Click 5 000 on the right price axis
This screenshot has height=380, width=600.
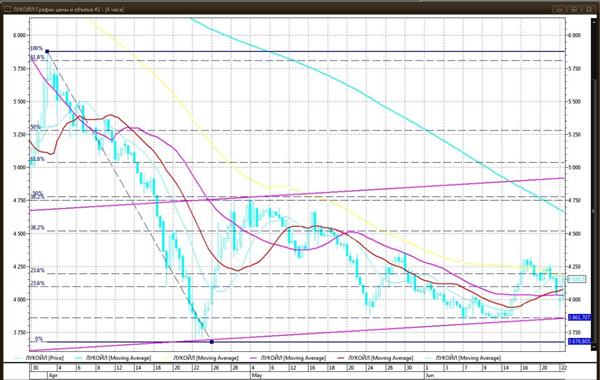click(x=574, y=167)
